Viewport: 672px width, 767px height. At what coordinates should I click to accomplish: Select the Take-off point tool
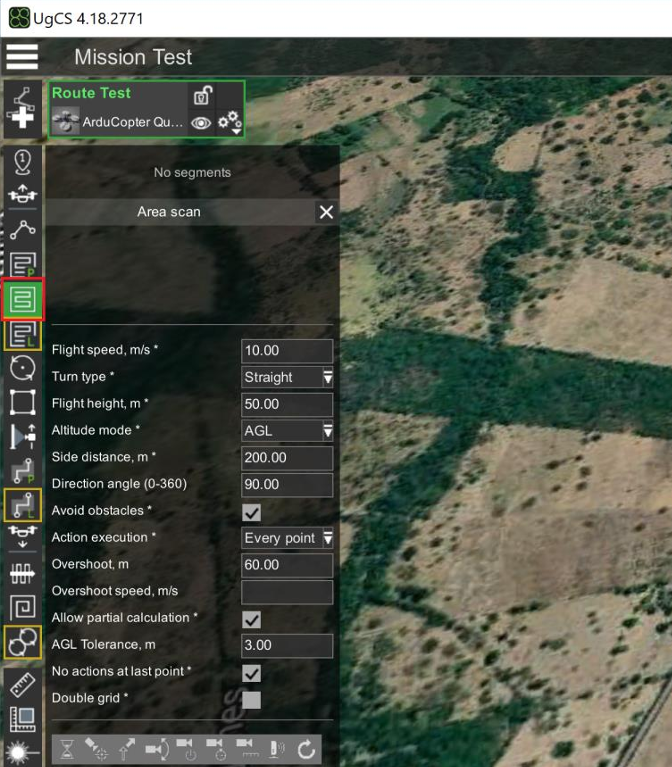pyautogui.click(x=22, y=193)
